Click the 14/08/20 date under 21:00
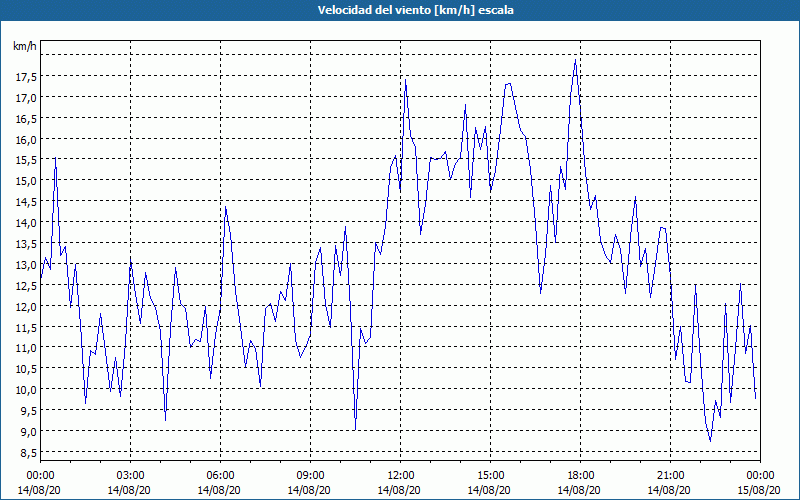This screenshot has width=800, height=500. (669, 490)
